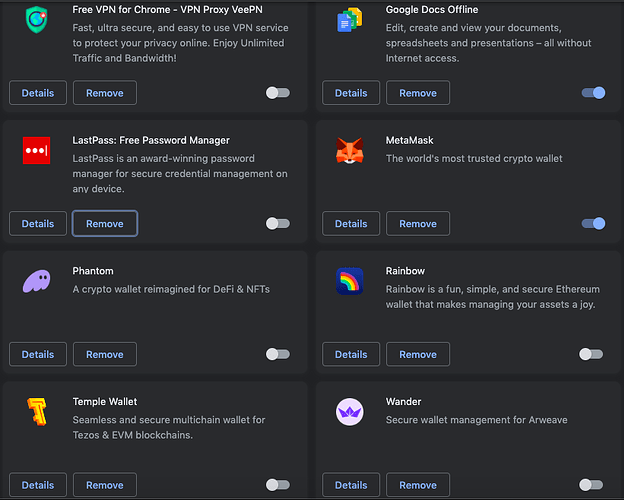
Task: Remove Google Docs Offline extension
Action: pos(418,93)
